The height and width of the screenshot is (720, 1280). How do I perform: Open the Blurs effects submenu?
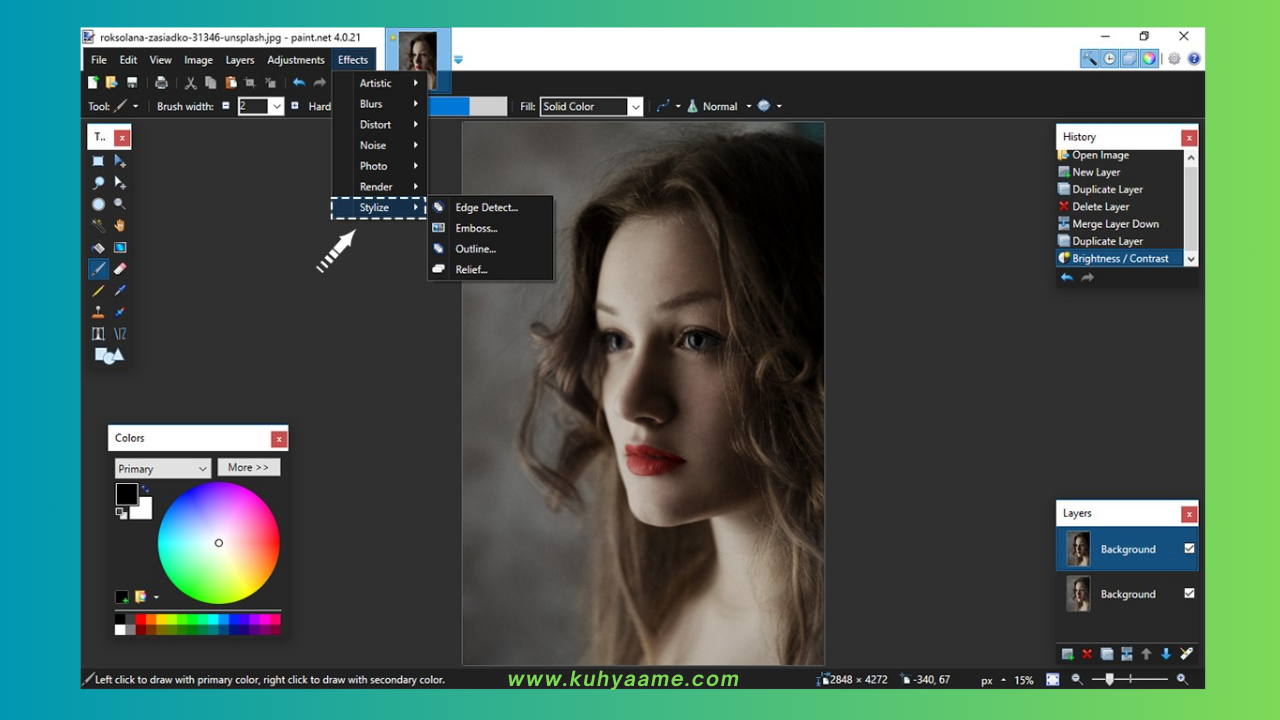point(379,104)
